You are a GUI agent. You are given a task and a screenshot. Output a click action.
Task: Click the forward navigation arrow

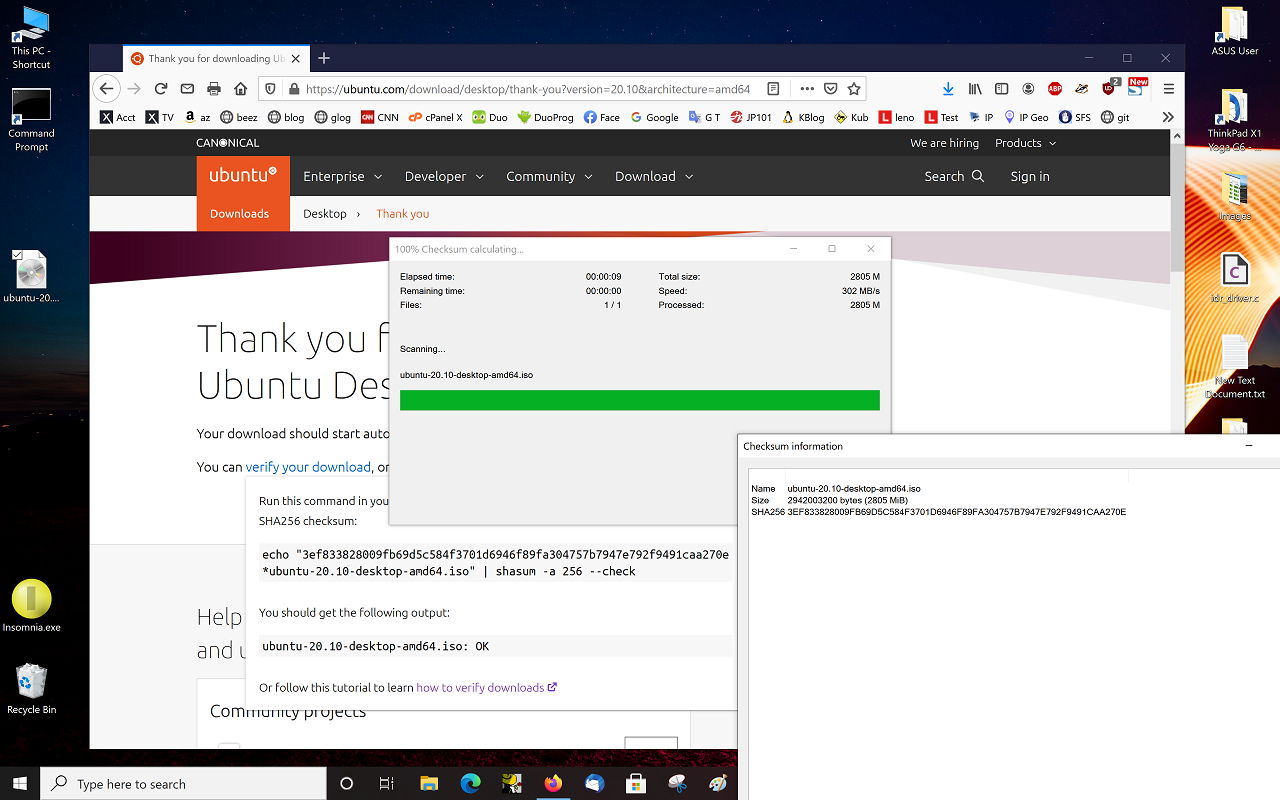[x=134, y=89]
